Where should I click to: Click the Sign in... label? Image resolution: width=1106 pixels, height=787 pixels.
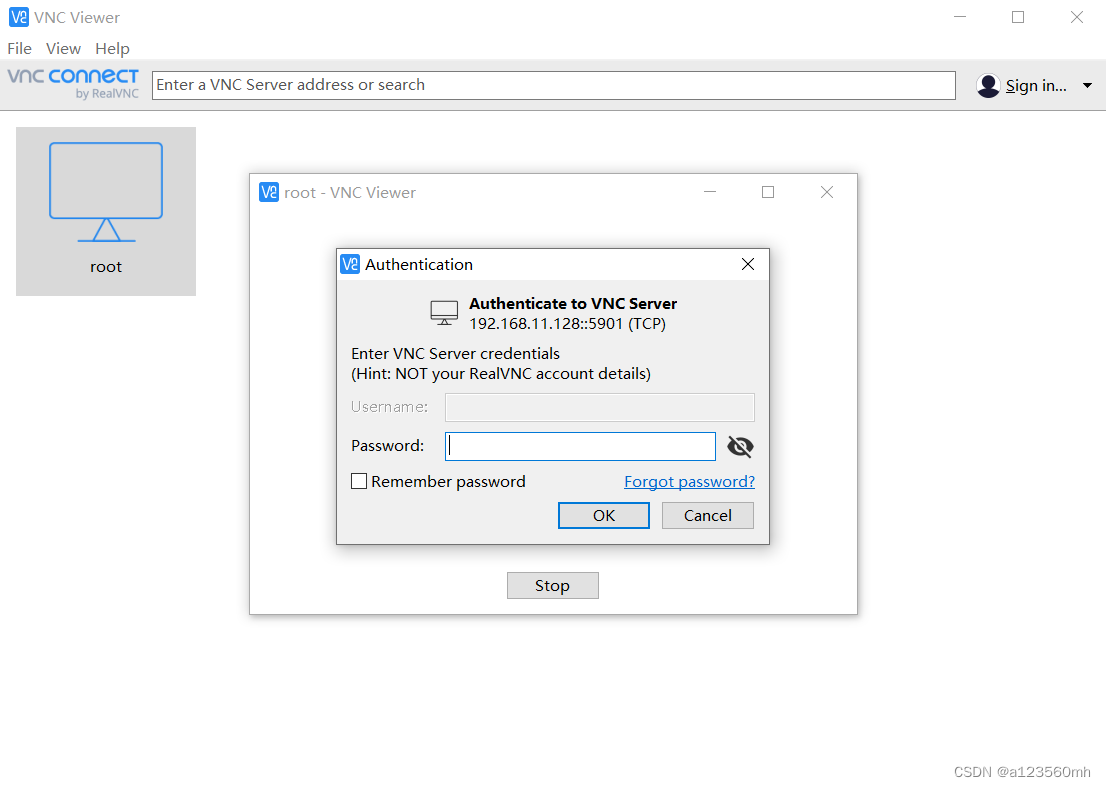1035,85
